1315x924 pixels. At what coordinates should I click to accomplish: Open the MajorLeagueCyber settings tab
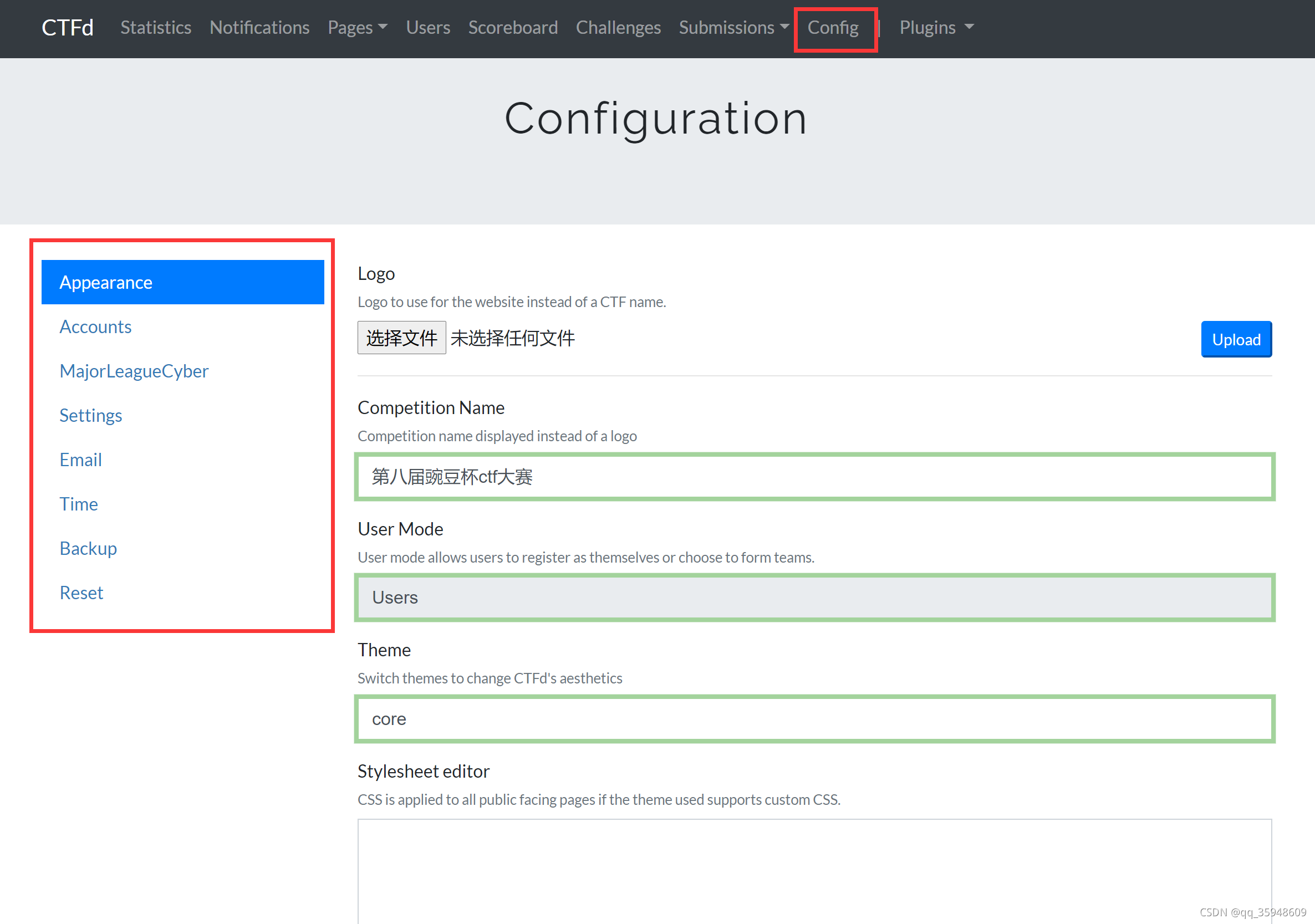point(134,371)
